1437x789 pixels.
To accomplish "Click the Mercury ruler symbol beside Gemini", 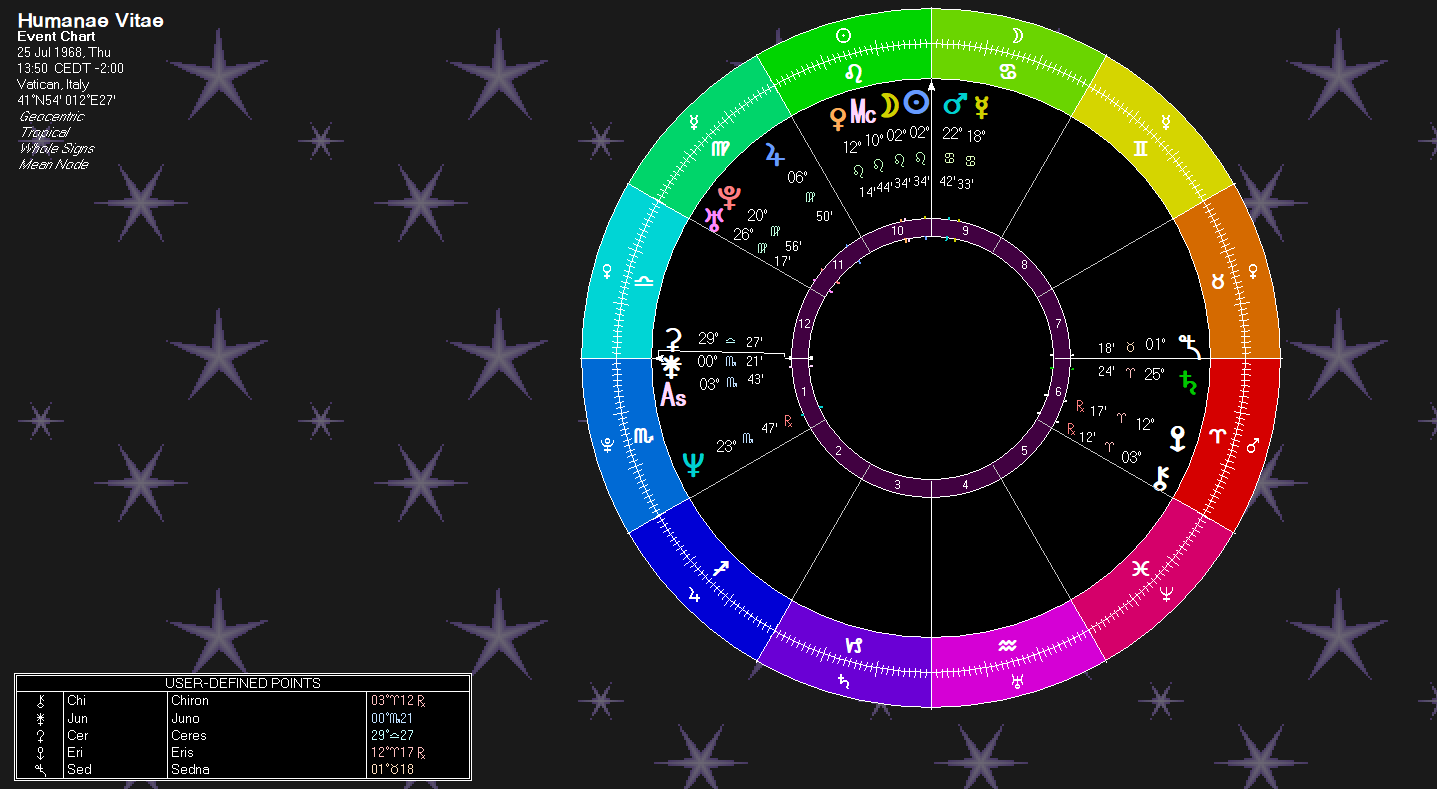I will pyautogui.click(x=1164, y=122).
